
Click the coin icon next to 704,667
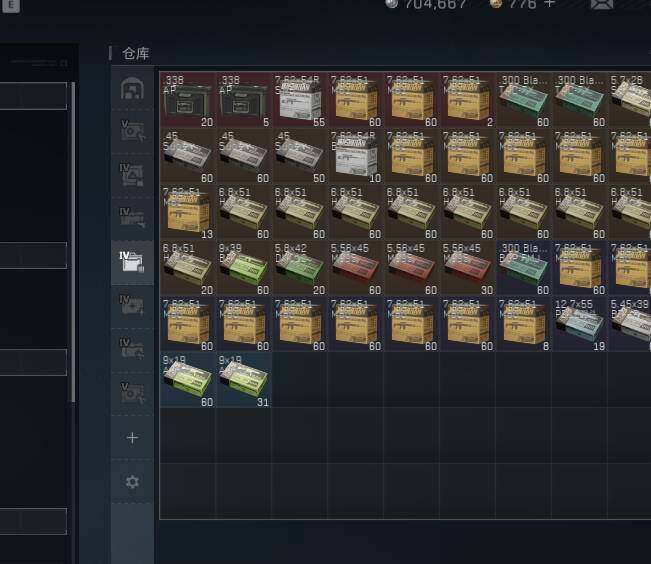coord(391,4)
